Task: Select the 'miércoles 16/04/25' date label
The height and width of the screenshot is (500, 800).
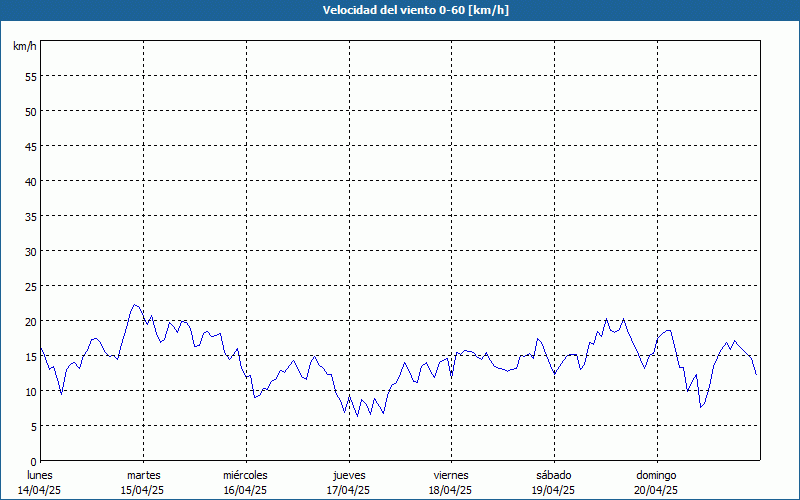Action: 245,483
